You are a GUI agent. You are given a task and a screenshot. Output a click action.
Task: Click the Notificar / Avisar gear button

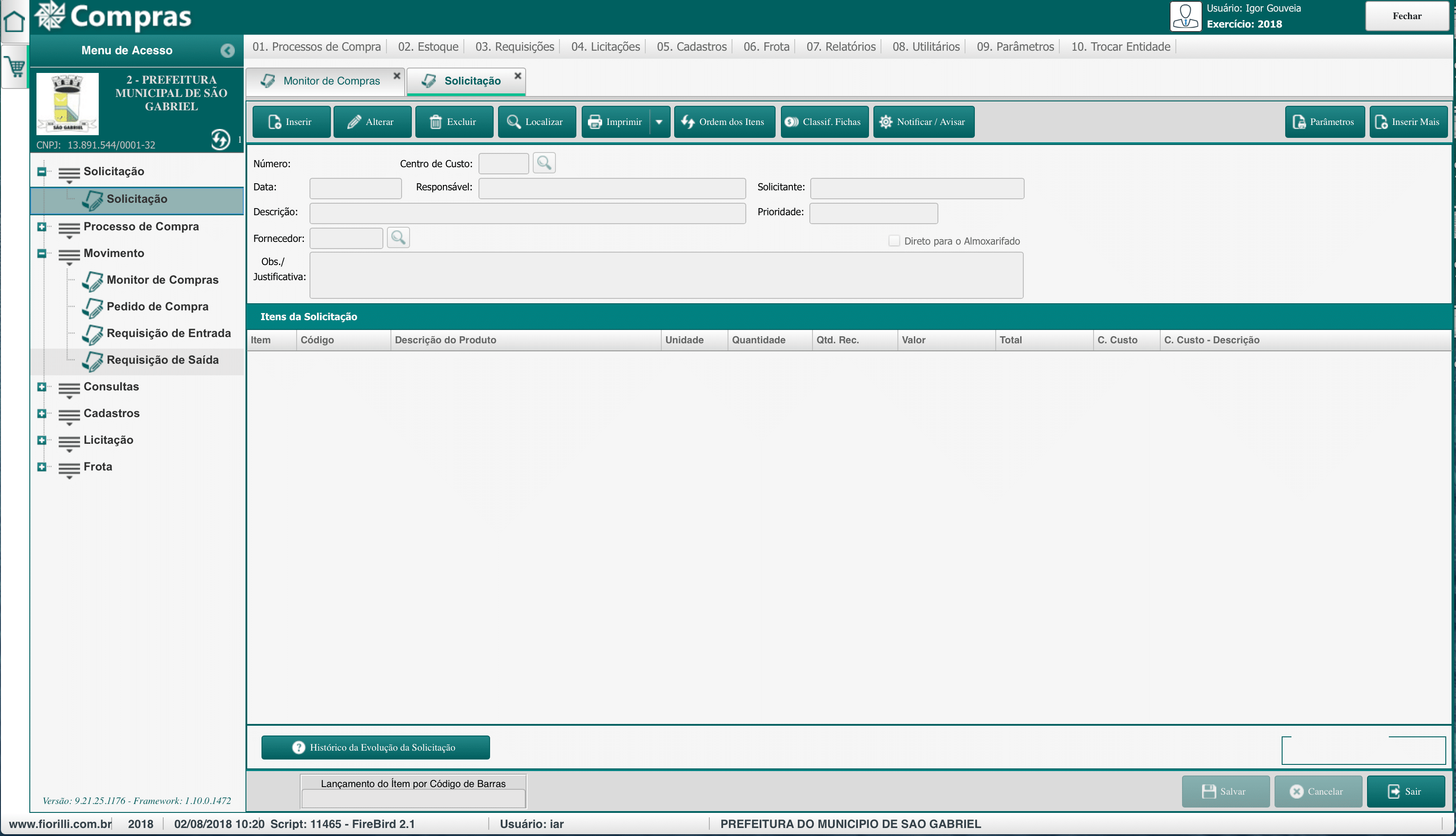[x=923, y=122]
